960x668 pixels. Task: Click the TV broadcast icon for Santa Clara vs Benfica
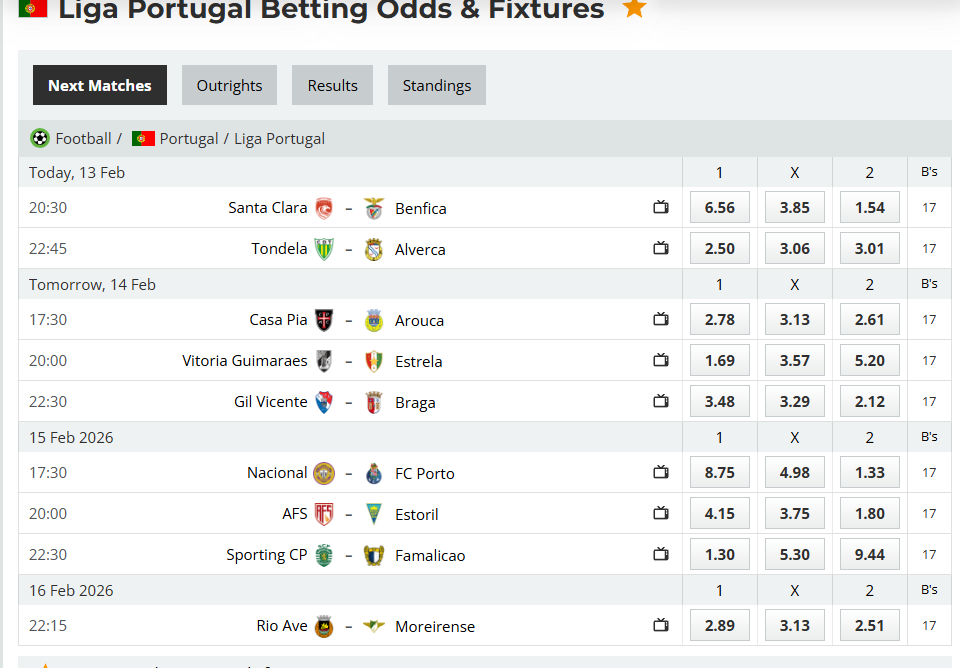pyautogui.click(x=660, y=207)
